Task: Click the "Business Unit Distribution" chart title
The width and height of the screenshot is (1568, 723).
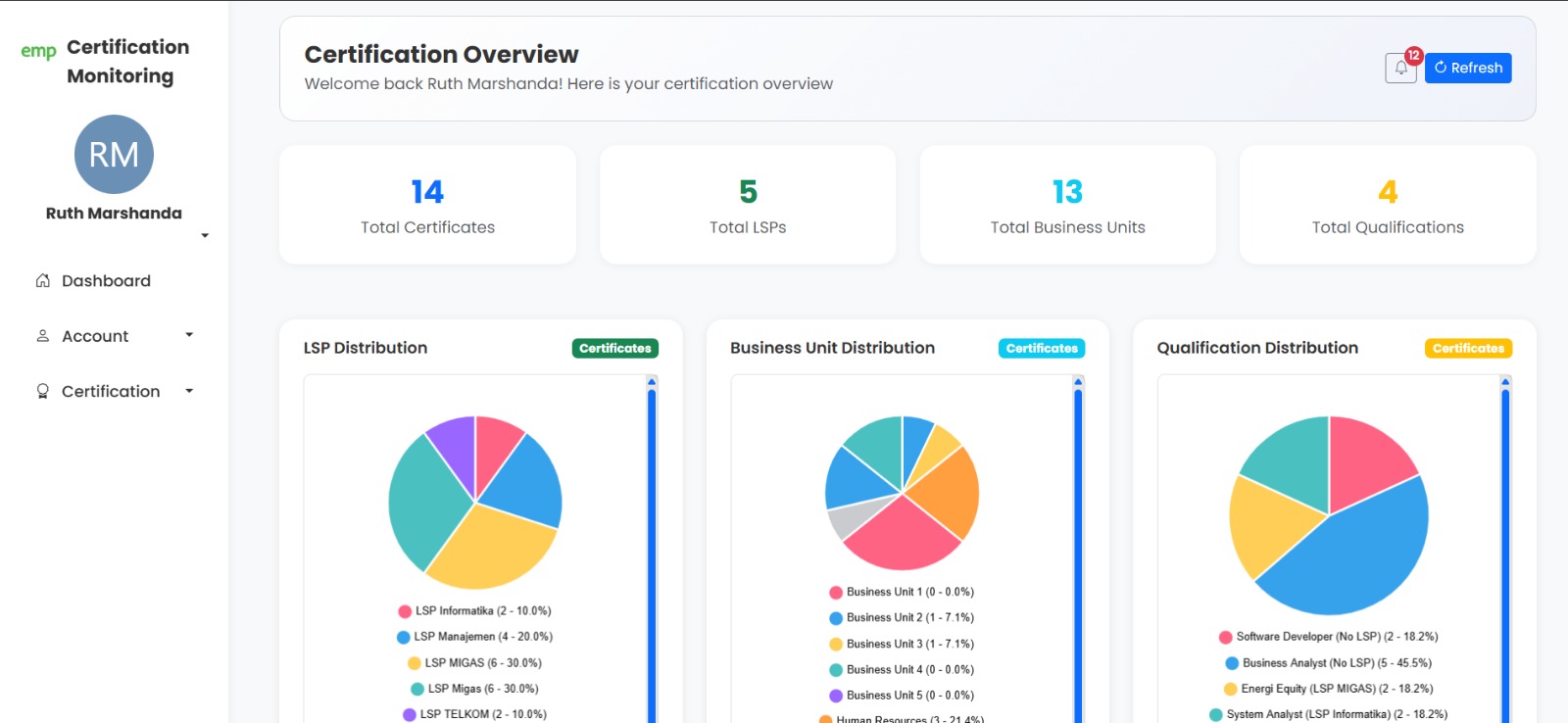Action: click(832, 348)
